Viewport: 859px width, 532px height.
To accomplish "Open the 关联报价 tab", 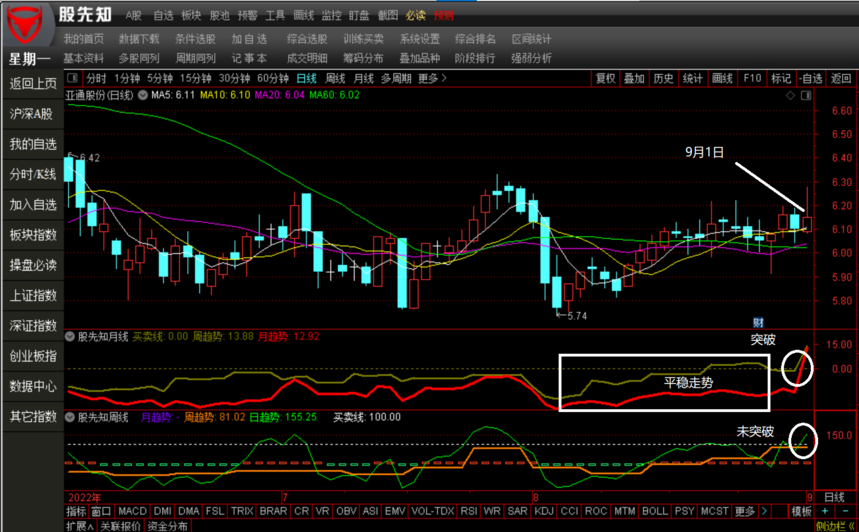I will 120,526.
